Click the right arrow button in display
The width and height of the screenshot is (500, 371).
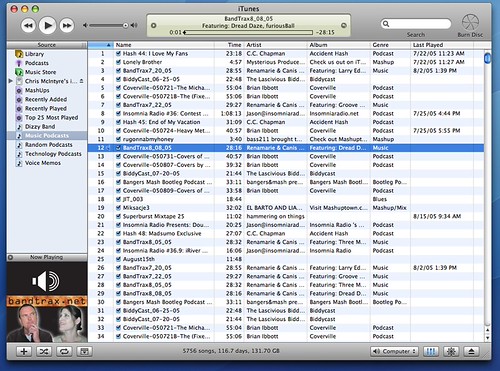click(x=344, y=25)
